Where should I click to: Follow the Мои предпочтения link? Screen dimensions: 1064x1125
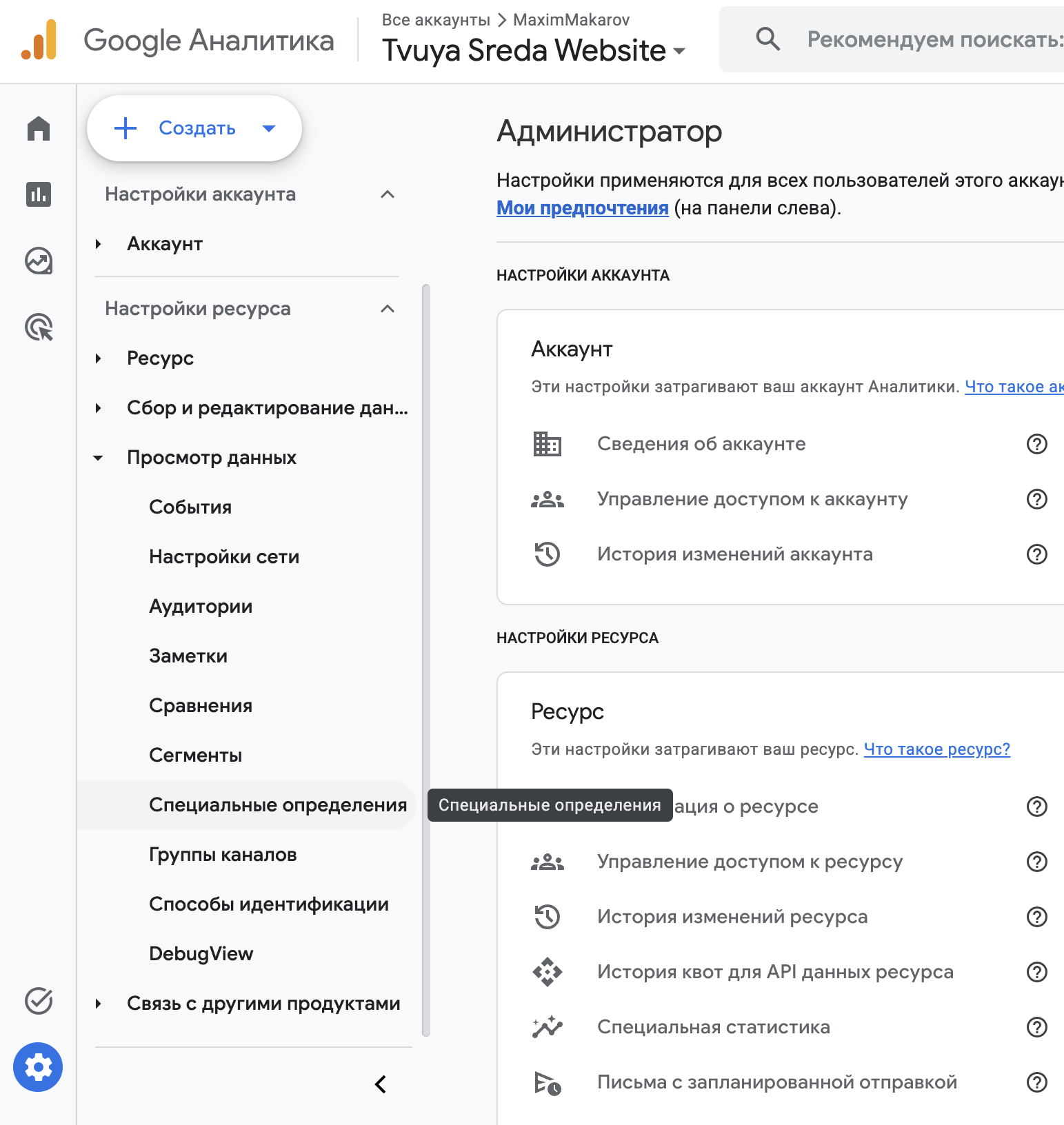pos(583,208)
